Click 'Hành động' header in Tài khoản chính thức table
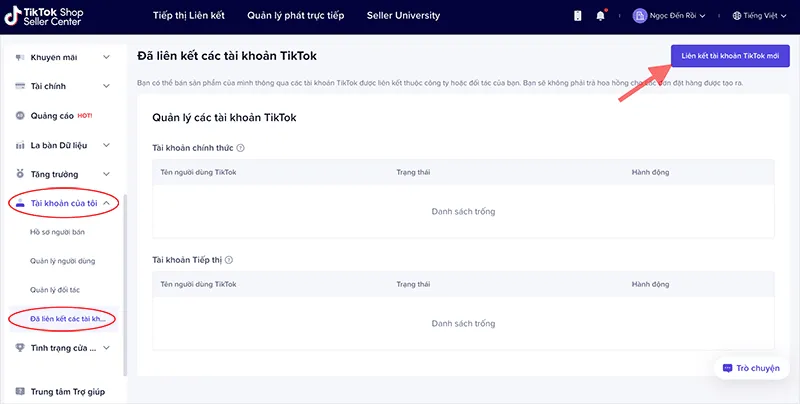This screenshot has height=404, width=800. (x=650, y=172)
